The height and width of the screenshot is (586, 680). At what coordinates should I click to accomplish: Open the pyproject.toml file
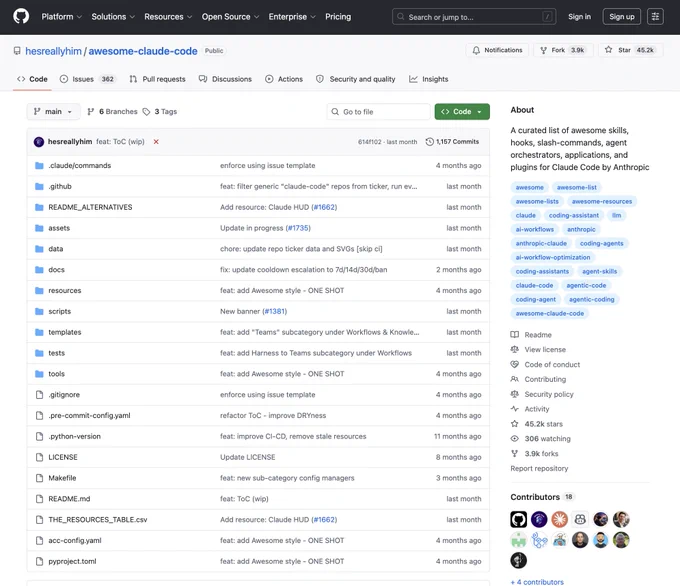click(x=72, y=561)
